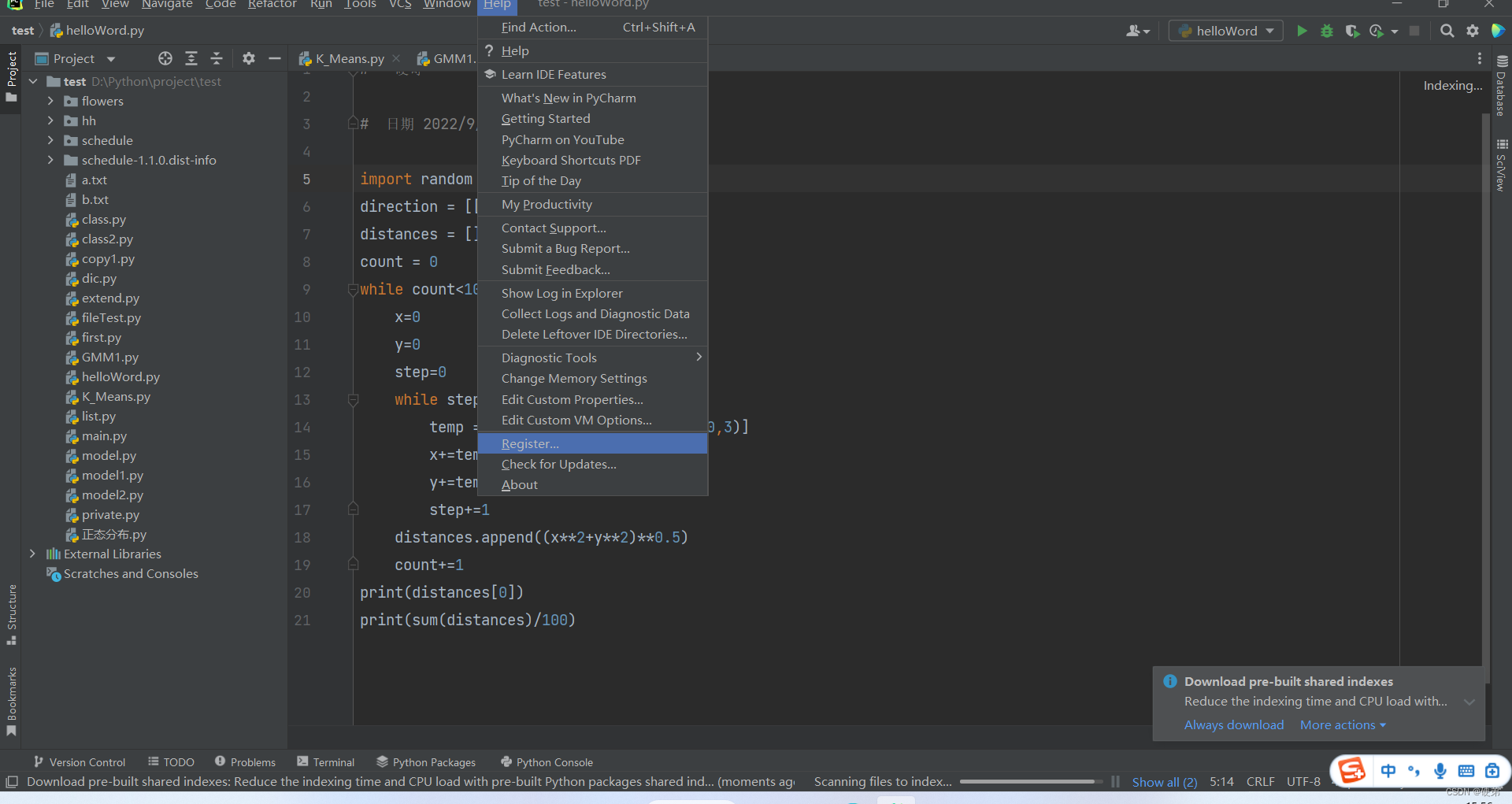The image size is (1512, 804).
Task: Select Register... in Help menu
Action: (592, 443)
